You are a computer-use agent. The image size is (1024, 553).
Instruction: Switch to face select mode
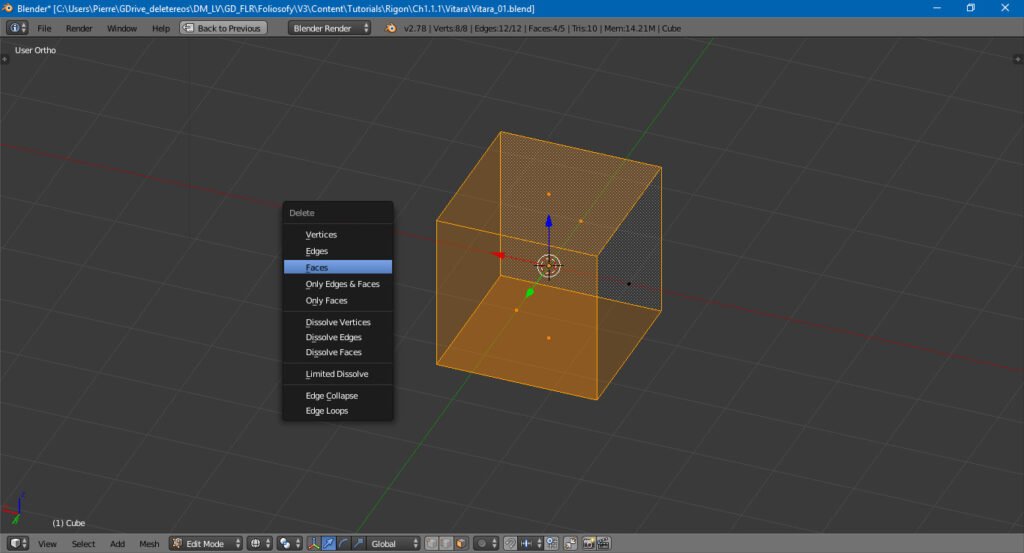click(x=461, y=543)
